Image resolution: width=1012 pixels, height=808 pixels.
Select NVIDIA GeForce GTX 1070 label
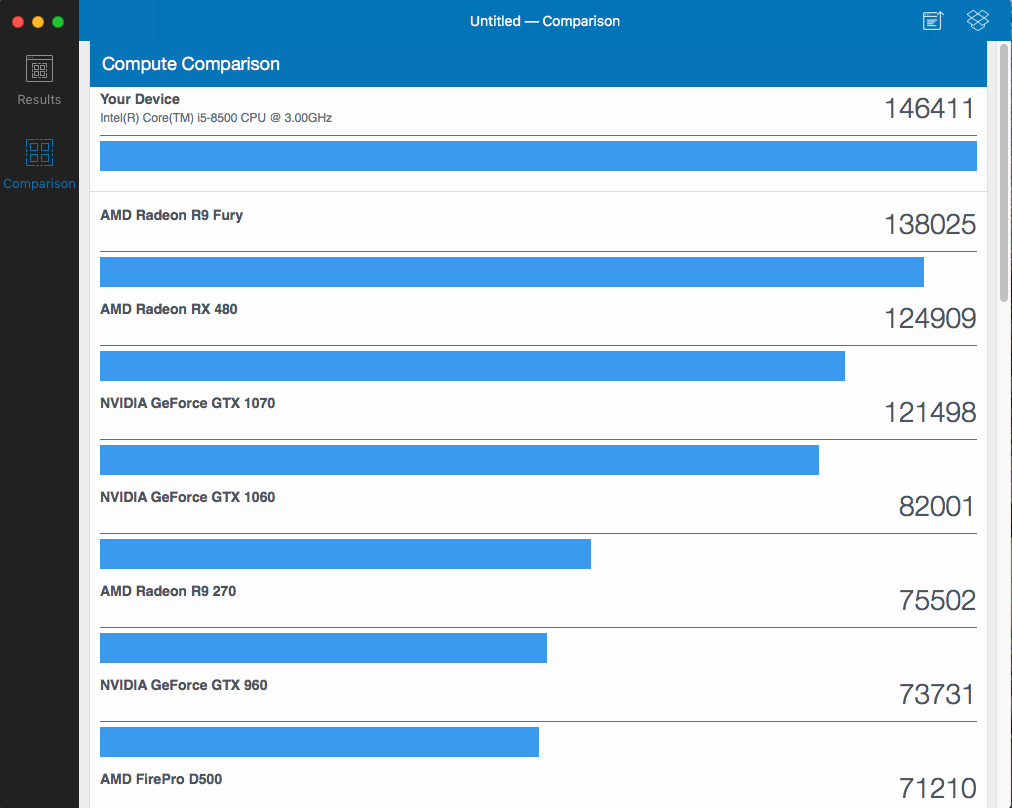point(188,403)
